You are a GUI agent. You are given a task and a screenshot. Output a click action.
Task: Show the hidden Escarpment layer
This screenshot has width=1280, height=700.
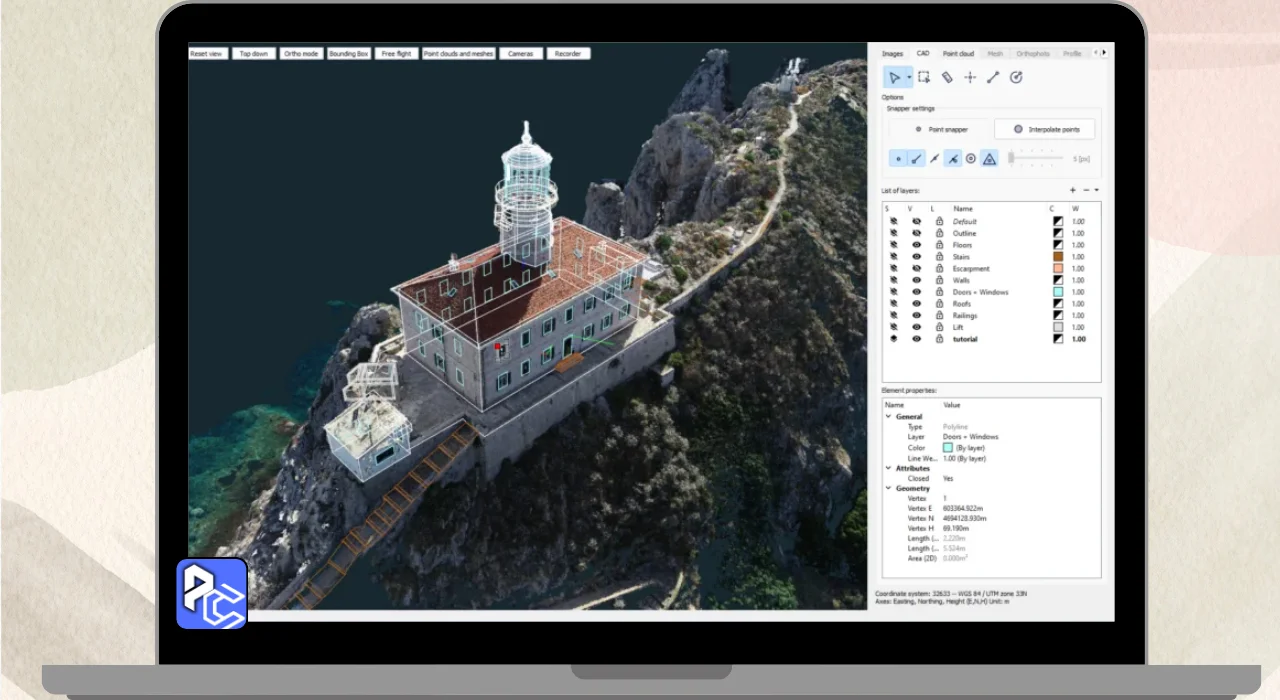(x=916, y=269)
